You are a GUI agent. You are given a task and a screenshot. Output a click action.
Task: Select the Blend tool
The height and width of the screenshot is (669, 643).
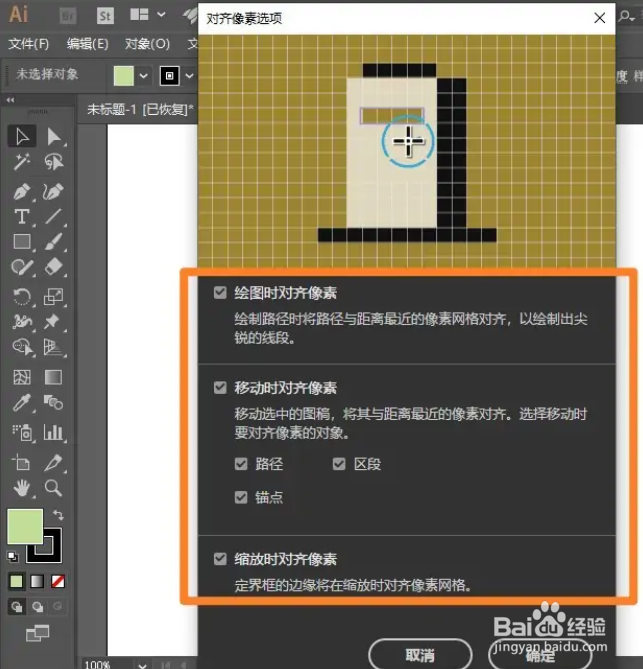[53, 402]
